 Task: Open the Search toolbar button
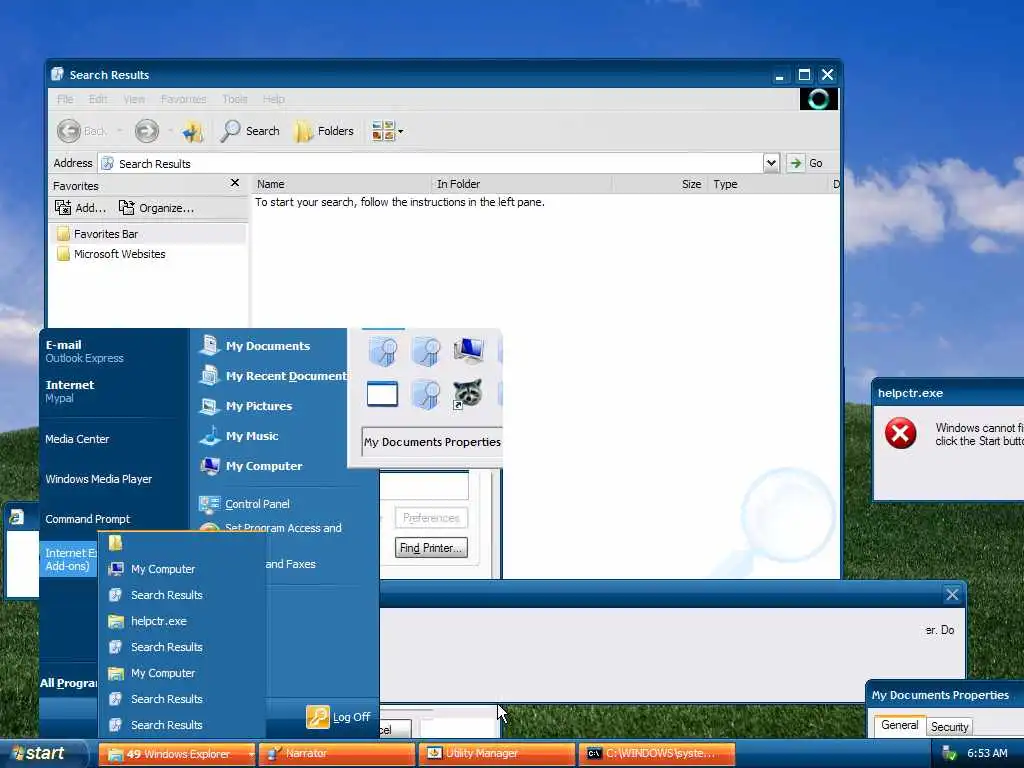pyautogui.click(x=250, y=131)
